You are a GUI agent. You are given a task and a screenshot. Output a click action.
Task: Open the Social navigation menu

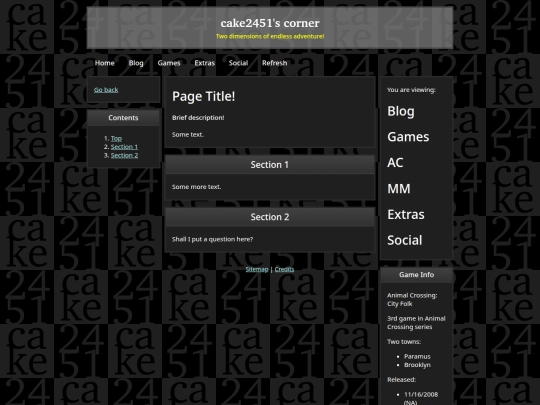pos(238,63)
